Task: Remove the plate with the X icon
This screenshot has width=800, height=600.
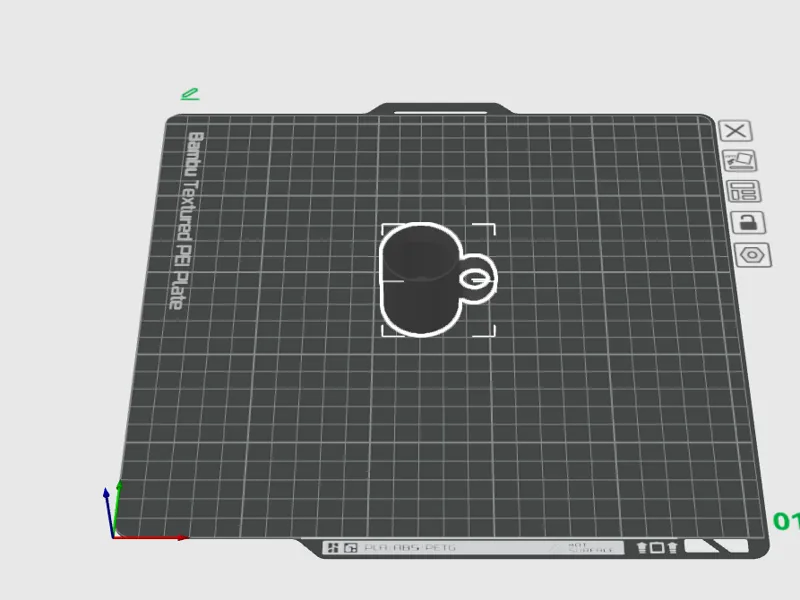Action: tap(735, 131)
